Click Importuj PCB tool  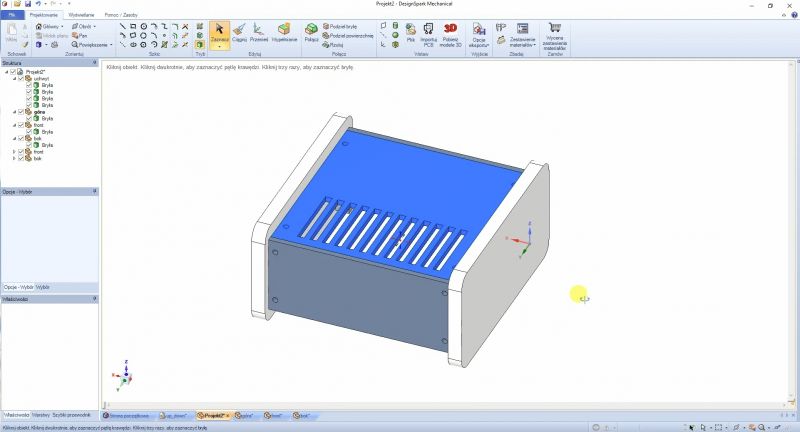point(429,34)
